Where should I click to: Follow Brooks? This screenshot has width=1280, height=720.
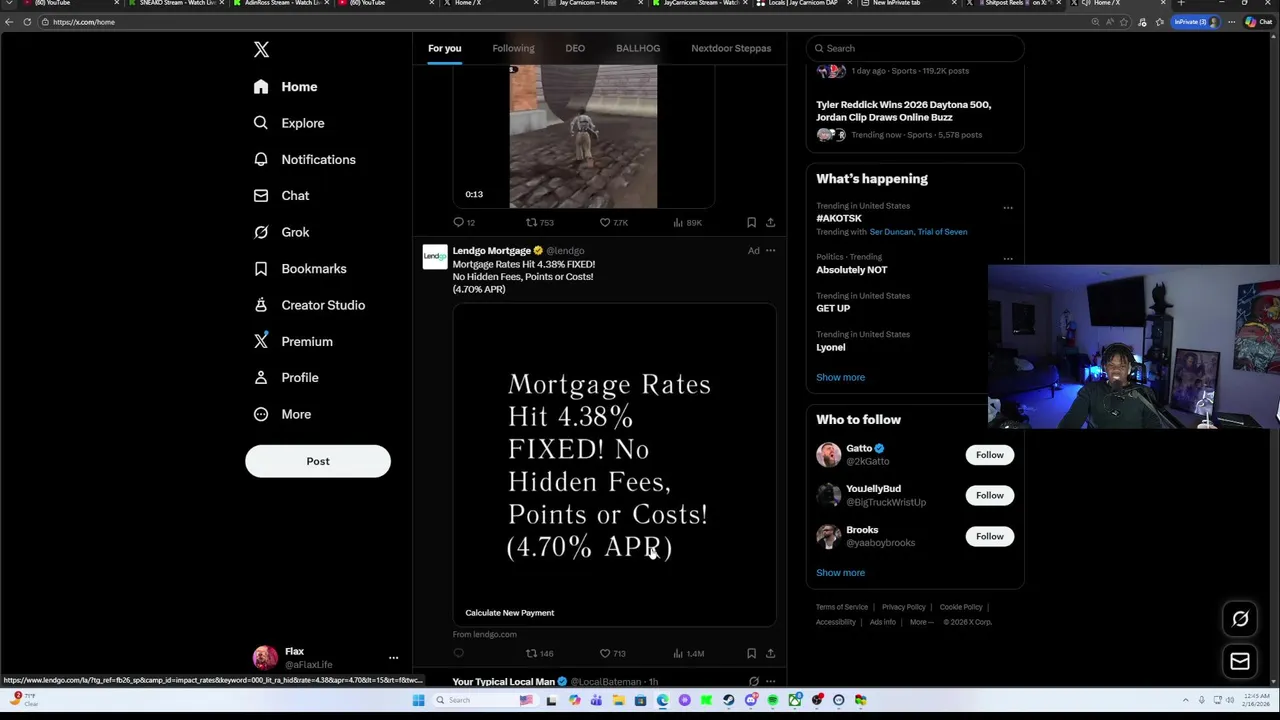point(989,536)
